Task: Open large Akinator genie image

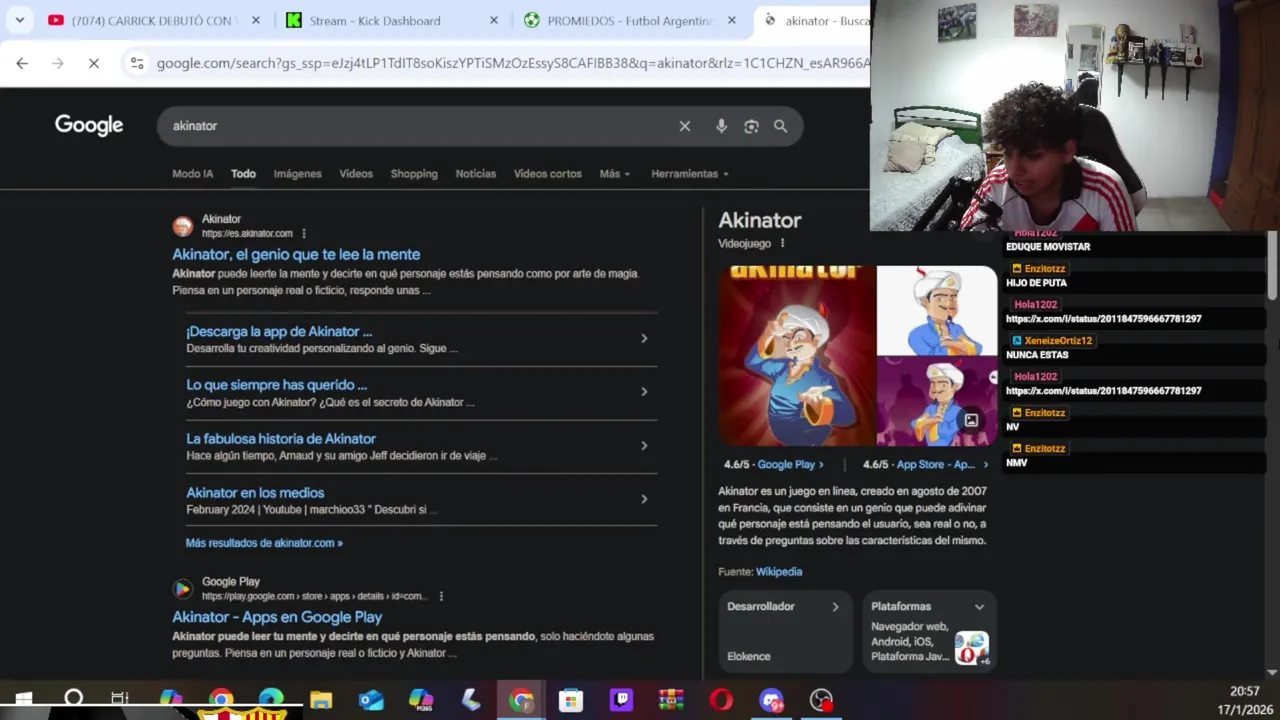Action: (x=796, y=355)
